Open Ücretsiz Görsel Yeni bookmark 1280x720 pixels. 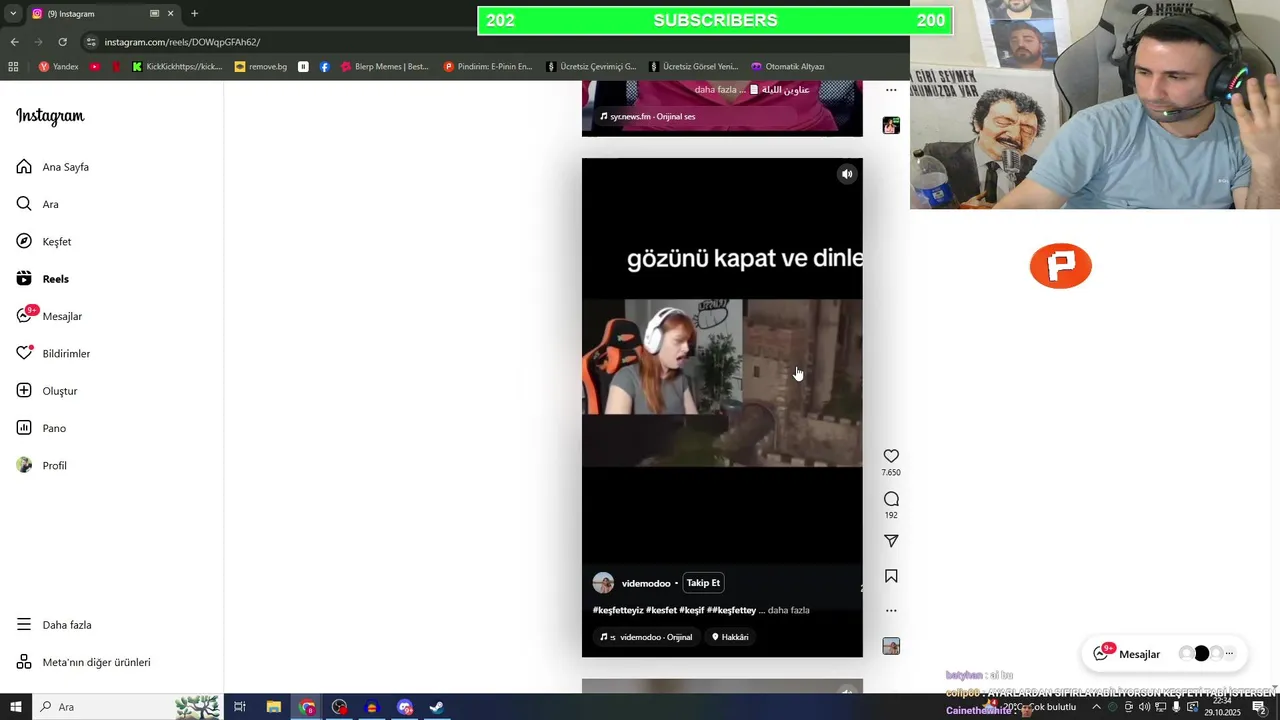[x=694, y=67]
